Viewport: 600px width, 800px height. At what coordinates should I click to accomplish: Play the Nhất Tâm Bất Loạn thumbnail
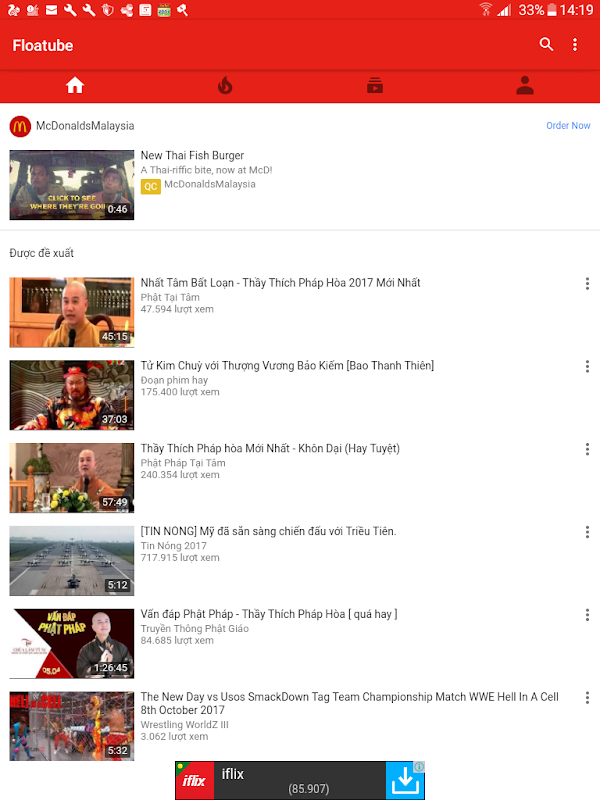click(72, 312)
